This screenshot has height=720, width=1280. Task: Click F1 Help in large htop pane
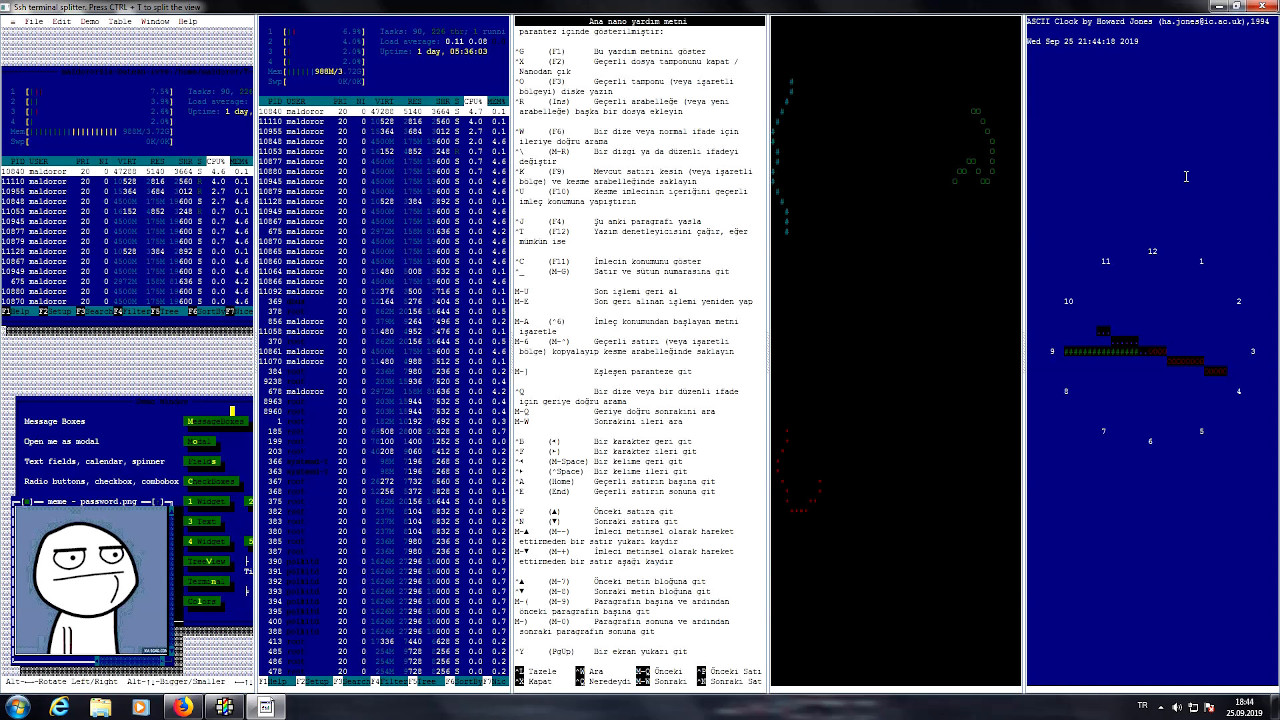coord(272,681)
